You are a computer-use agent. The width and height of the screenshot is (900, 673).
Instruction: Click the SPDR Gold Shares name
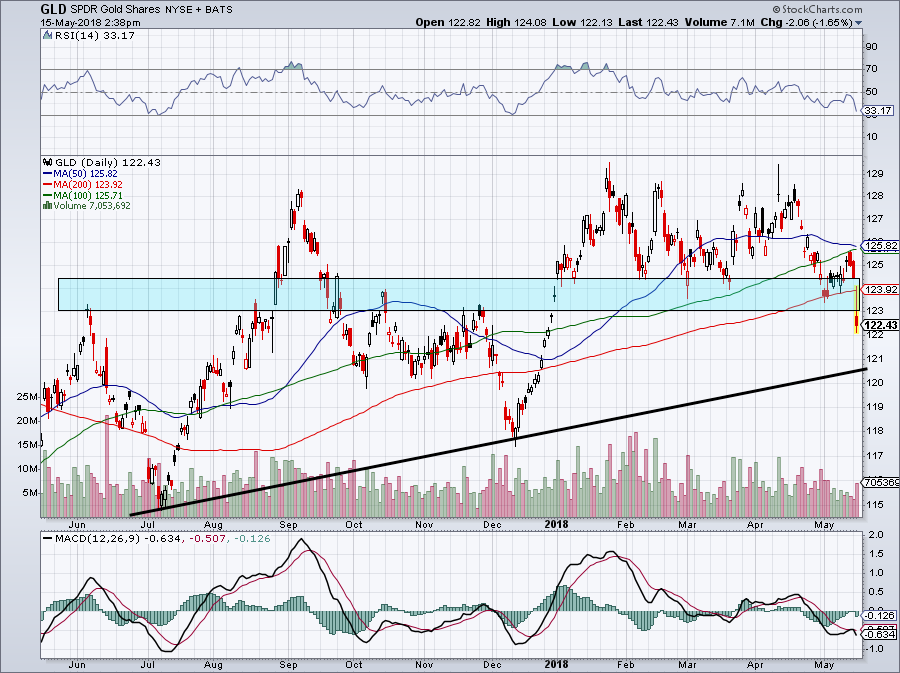pyautogui.click(x=115, y=10)
